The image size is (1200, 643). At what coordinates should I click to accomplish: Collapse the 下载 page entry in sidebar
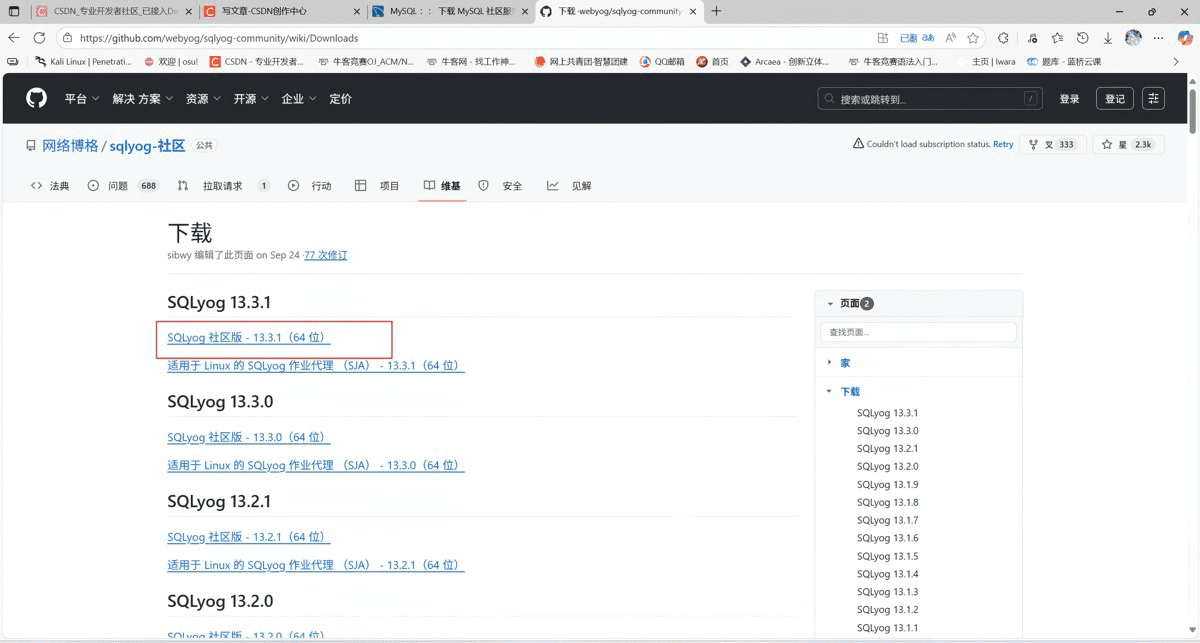tap(830, 391)
